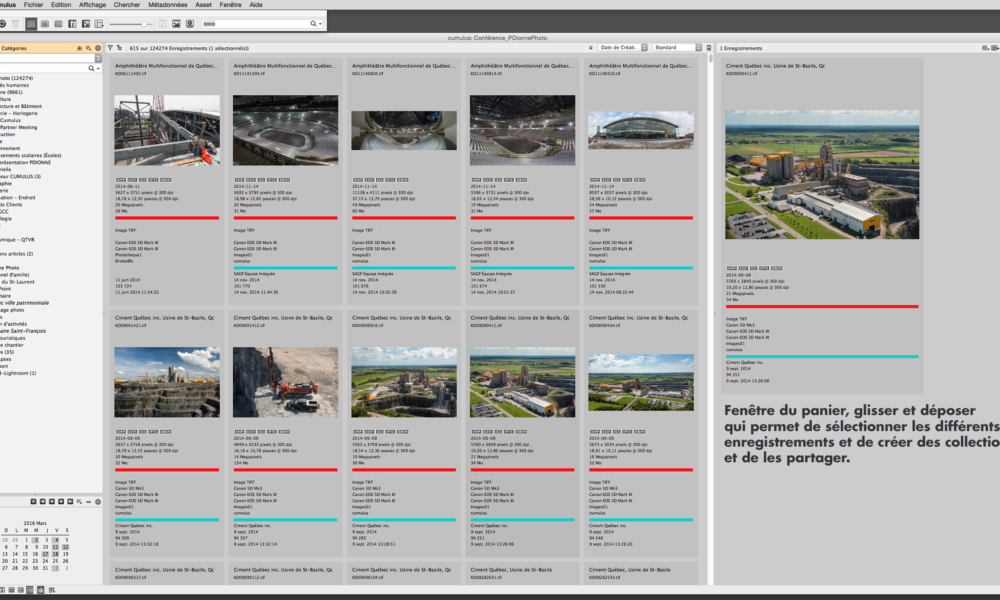Select day 25 in the calendar

[55, 561]
